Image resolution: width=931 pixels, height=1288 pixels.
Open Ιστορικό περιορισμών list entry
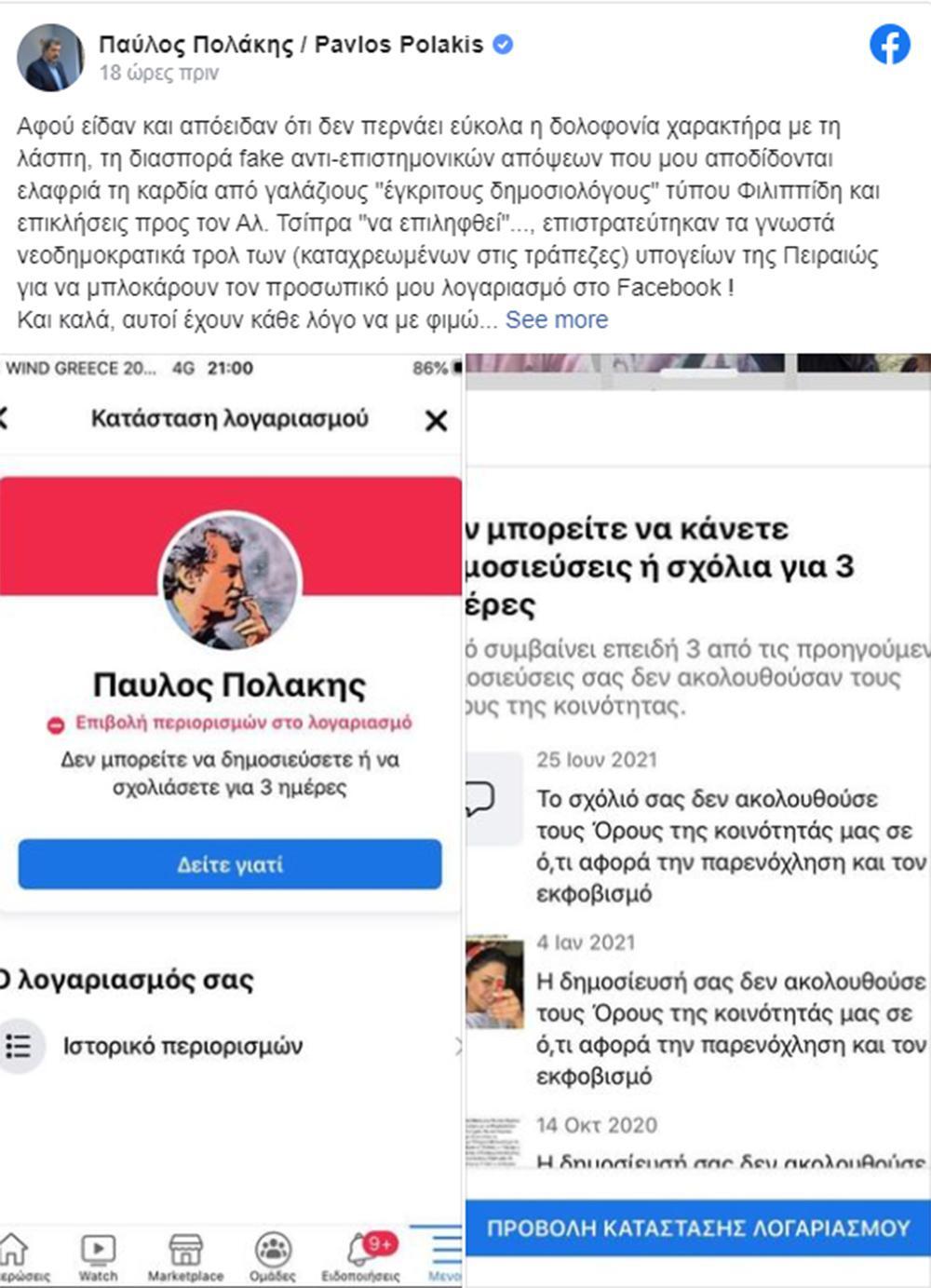point(231,1046)
